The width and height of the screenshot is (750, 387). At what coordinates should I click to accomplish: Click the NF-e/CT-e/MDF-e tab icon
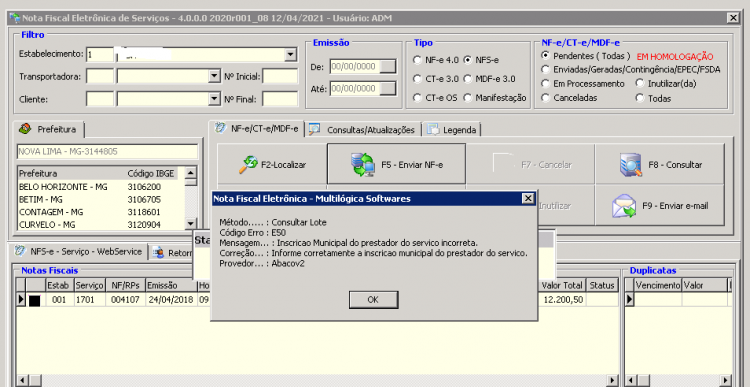tap(220, 128)
